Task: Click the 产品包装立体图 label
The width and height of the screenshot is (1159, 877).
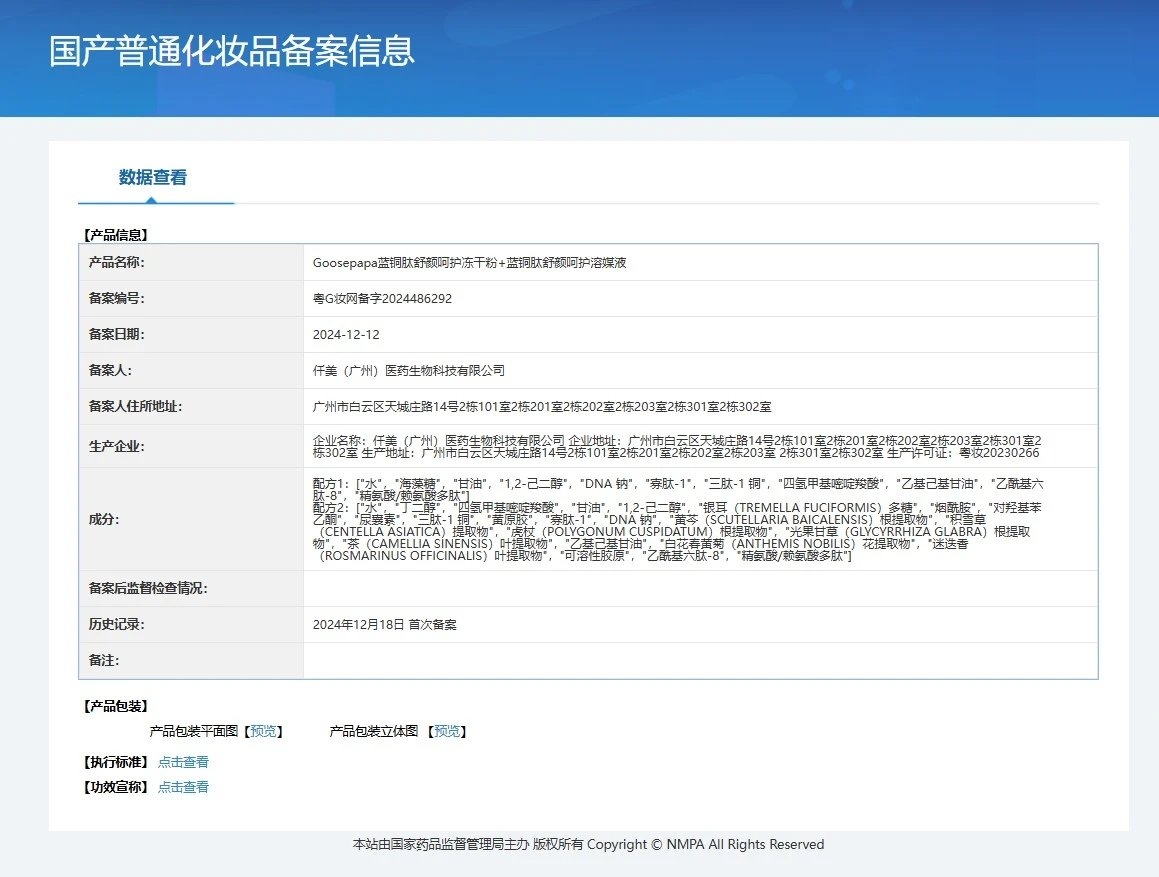Action: click(x=374, y=731)
